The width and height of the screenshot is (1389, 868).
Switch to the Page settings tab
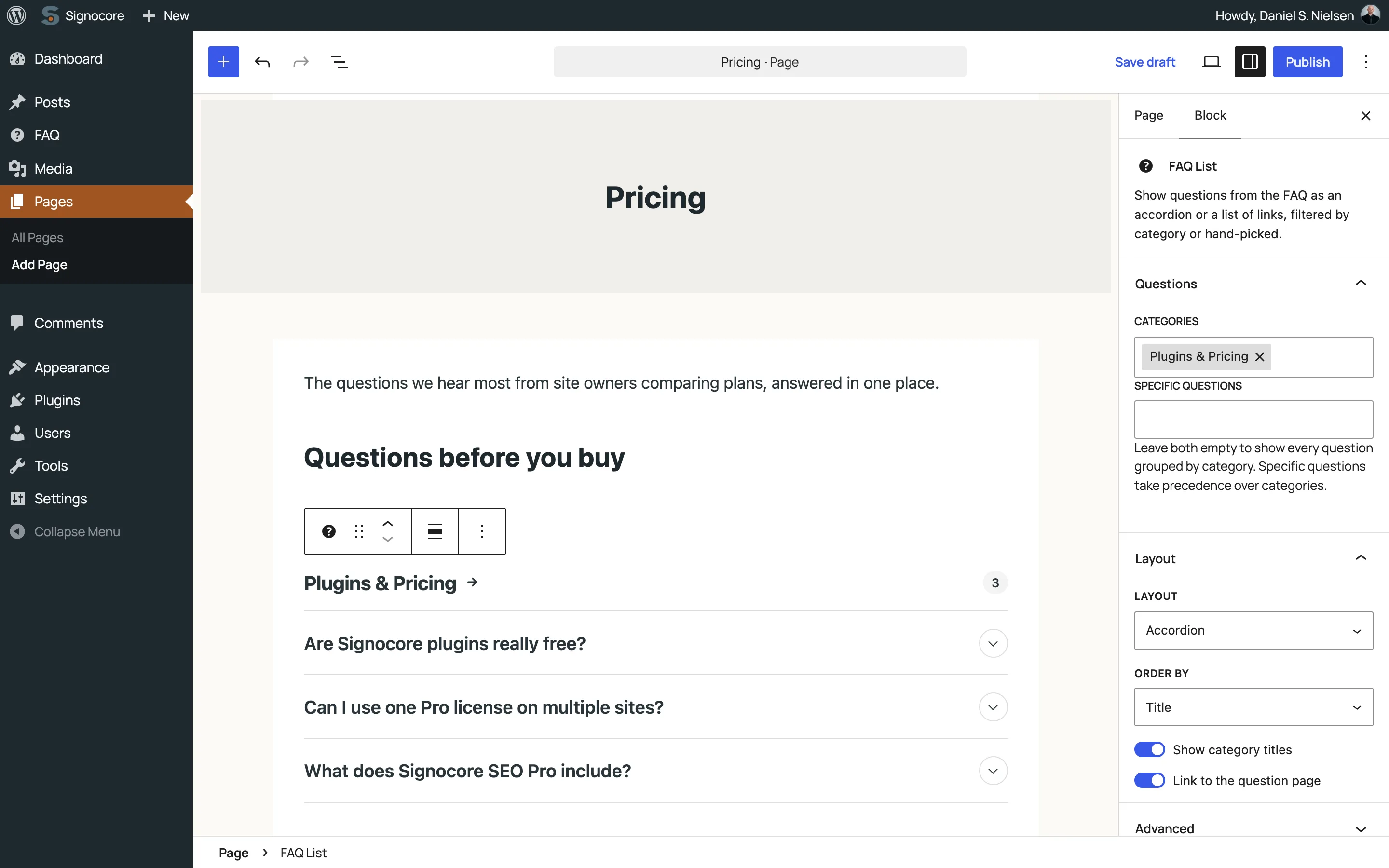point(1148,115)
